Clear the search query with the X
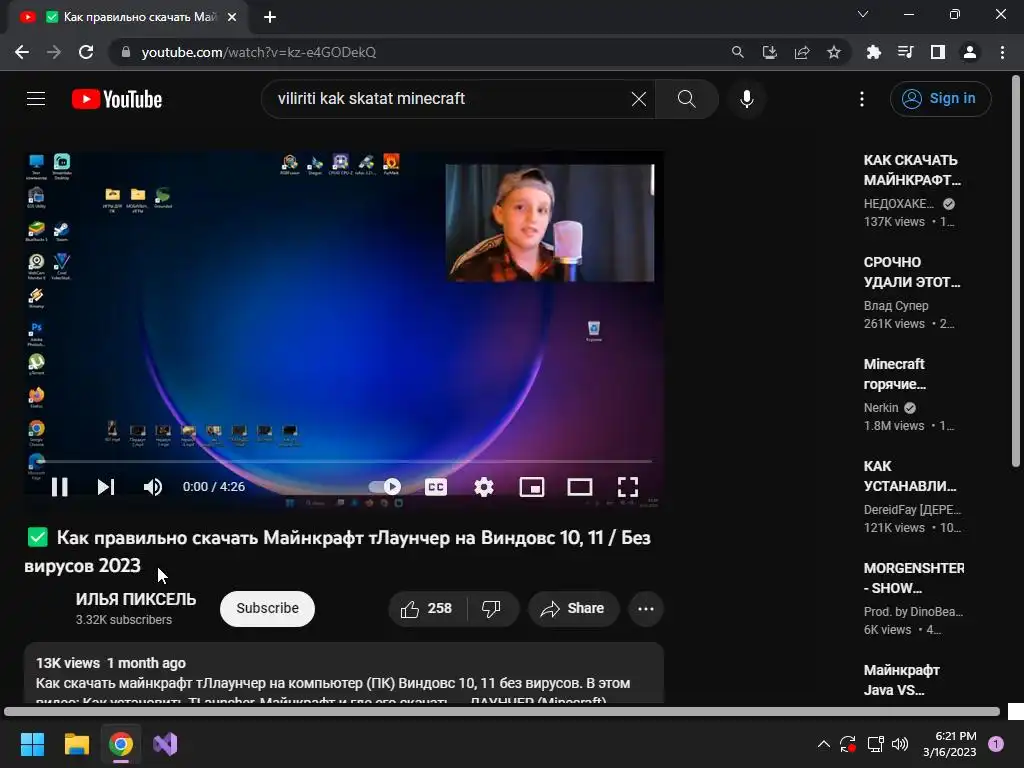Viewport: 1024px width, 768px height. click(639, 99)
